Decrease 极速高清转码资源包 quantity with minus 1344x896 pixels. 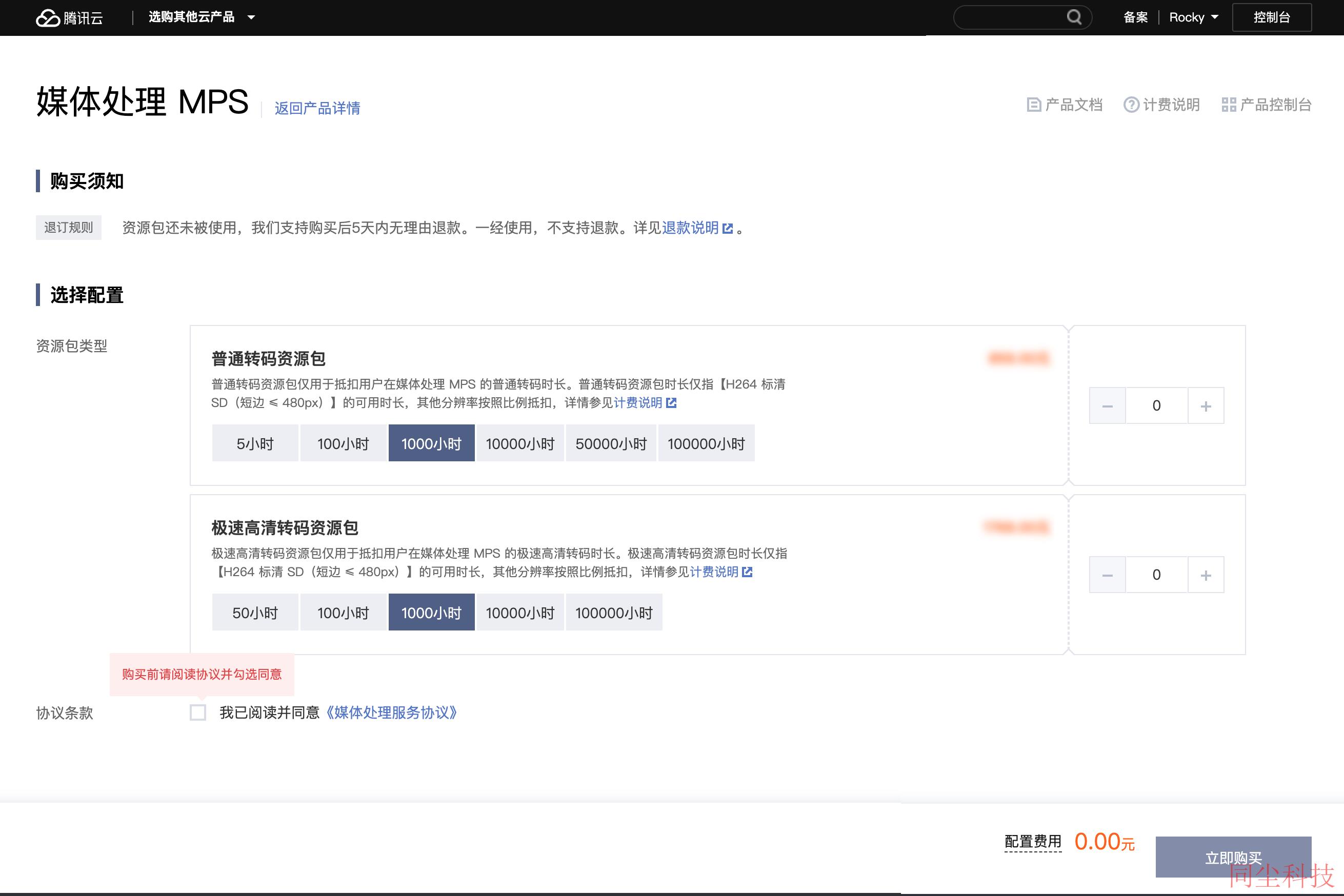(x=1107, y=575)
